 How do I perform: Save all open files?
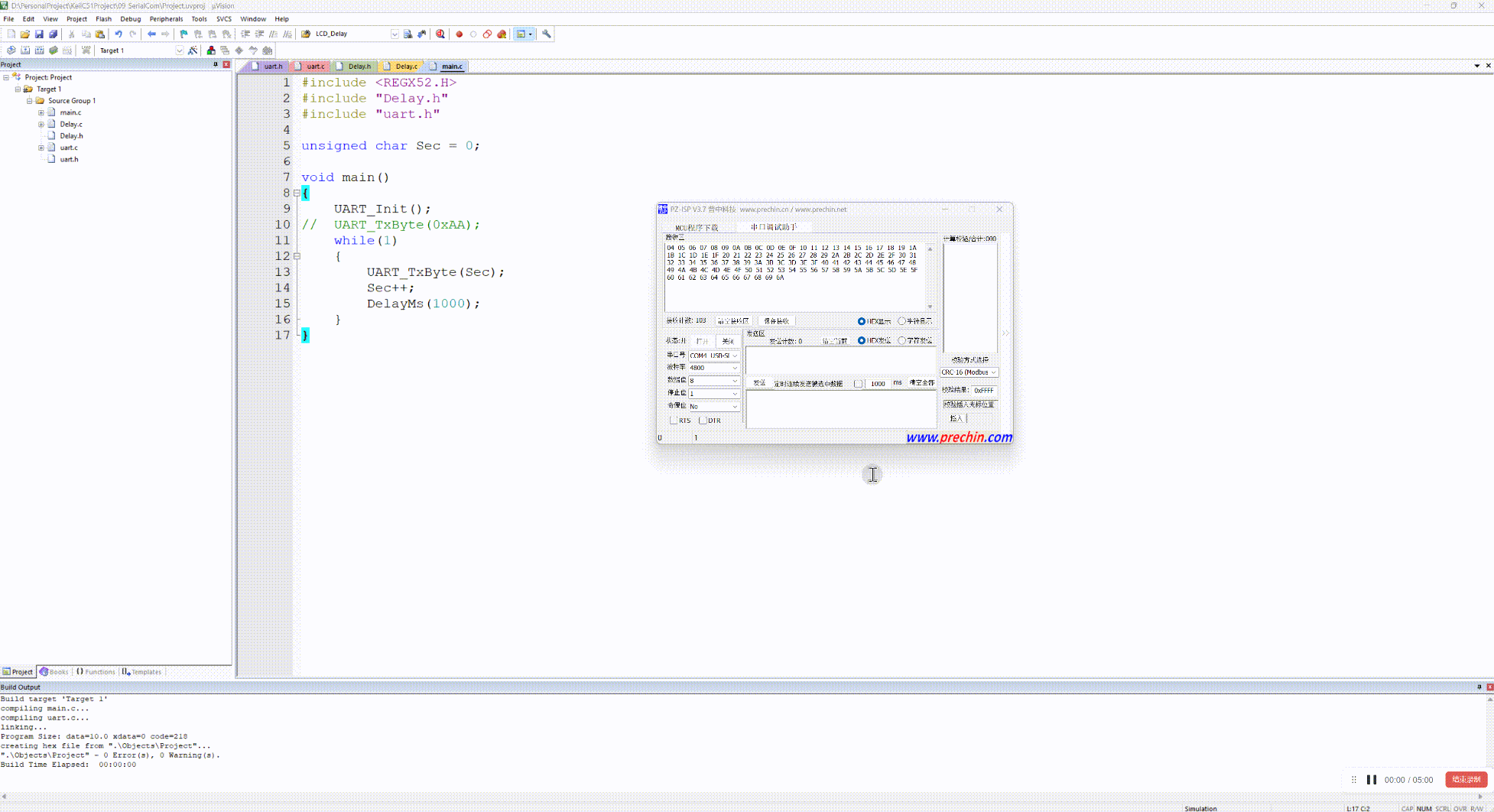[x=53, y=34]
